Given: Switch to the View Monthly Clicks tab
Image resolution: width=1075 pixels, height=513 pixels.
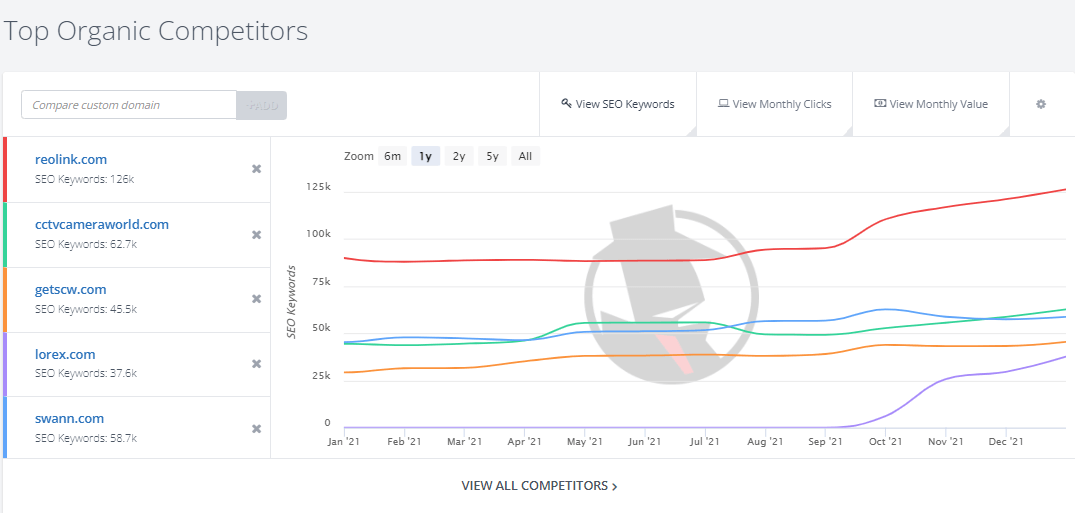Looking at the screenshot, I should click(775, 104).
